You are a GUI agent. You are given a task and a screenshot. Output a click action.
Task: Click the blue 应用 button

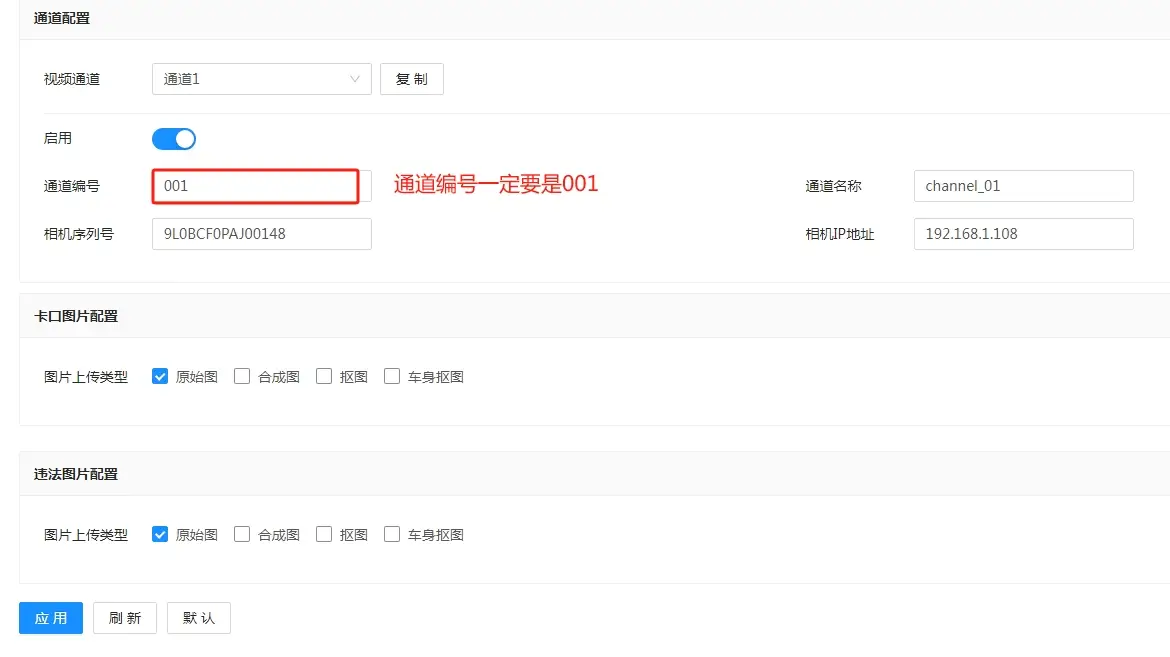[51, 618]
